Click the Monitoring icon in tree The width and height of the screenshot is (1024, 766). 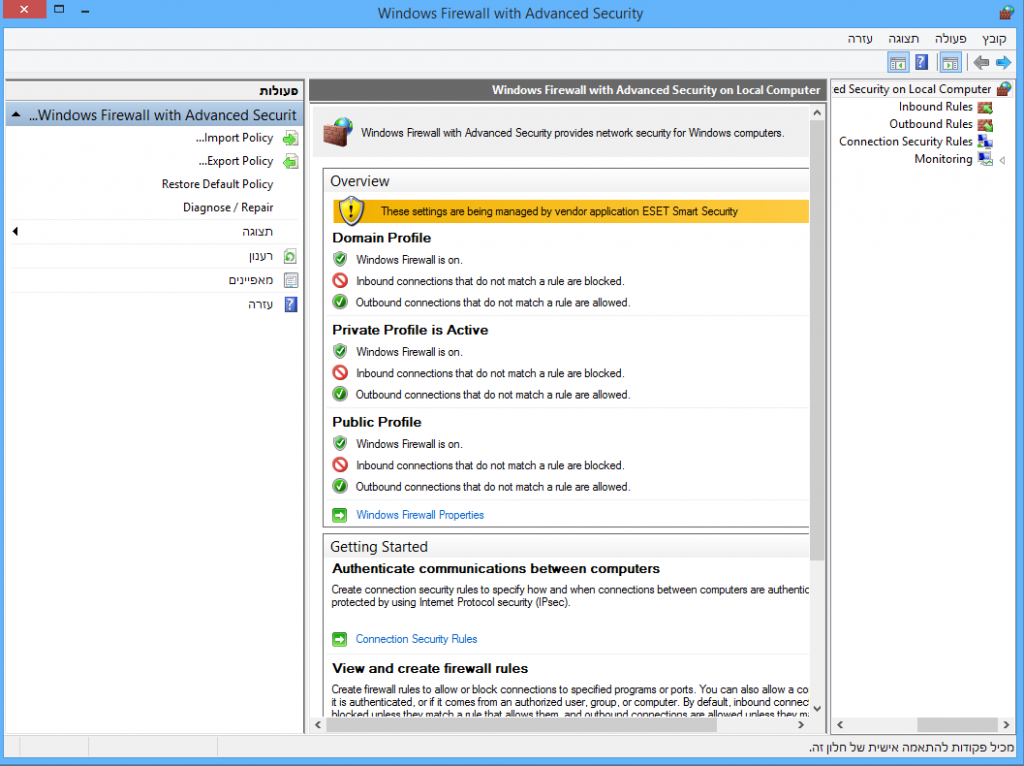(985, 159)
